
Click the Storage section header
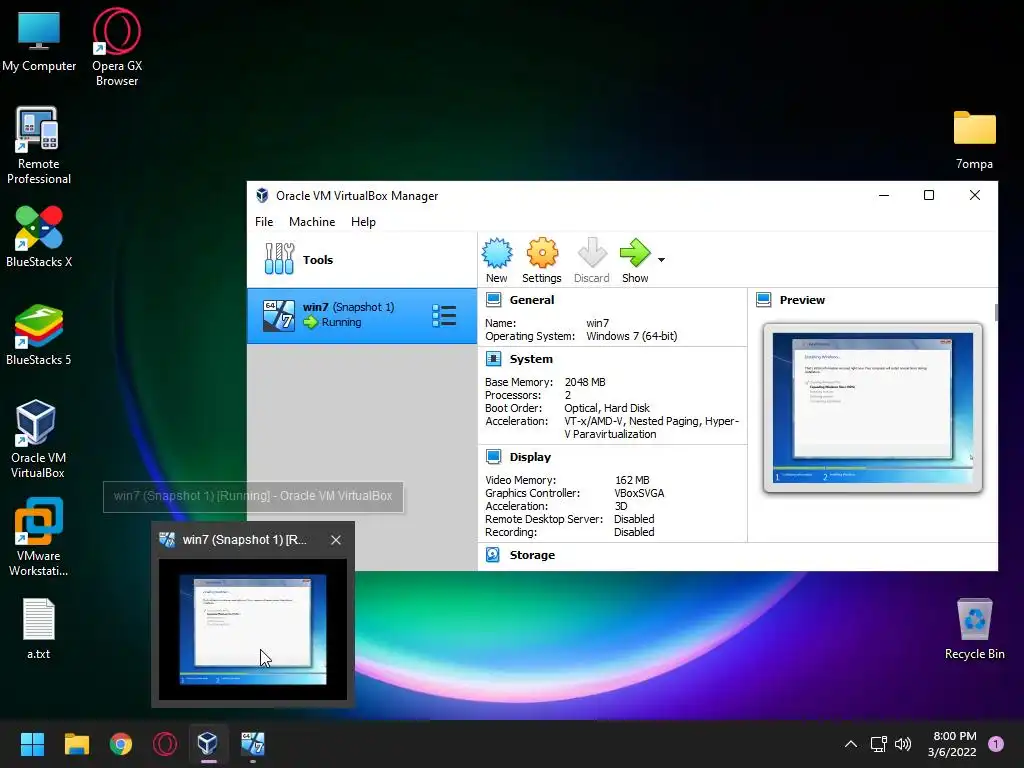pyautogui.click(x=532, y=554)
